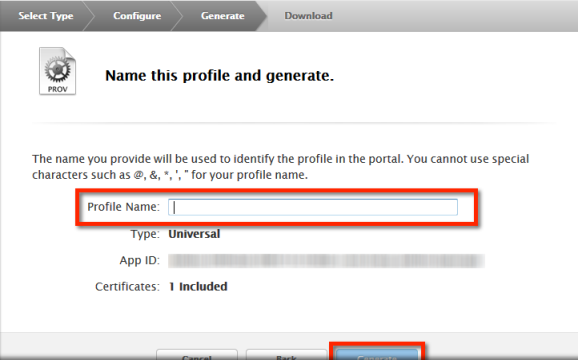Click the Download step label
Screen dimensions: 578x360
[309, 16]
